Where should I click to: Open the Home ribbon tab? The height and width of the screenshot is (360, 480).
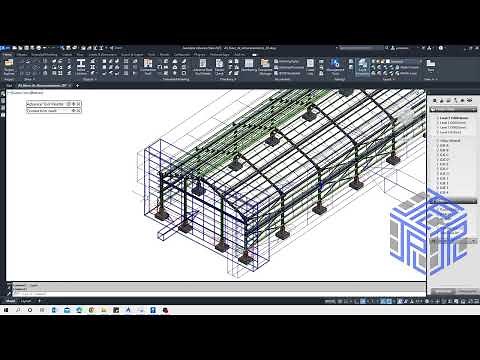(x=7, y=54)
